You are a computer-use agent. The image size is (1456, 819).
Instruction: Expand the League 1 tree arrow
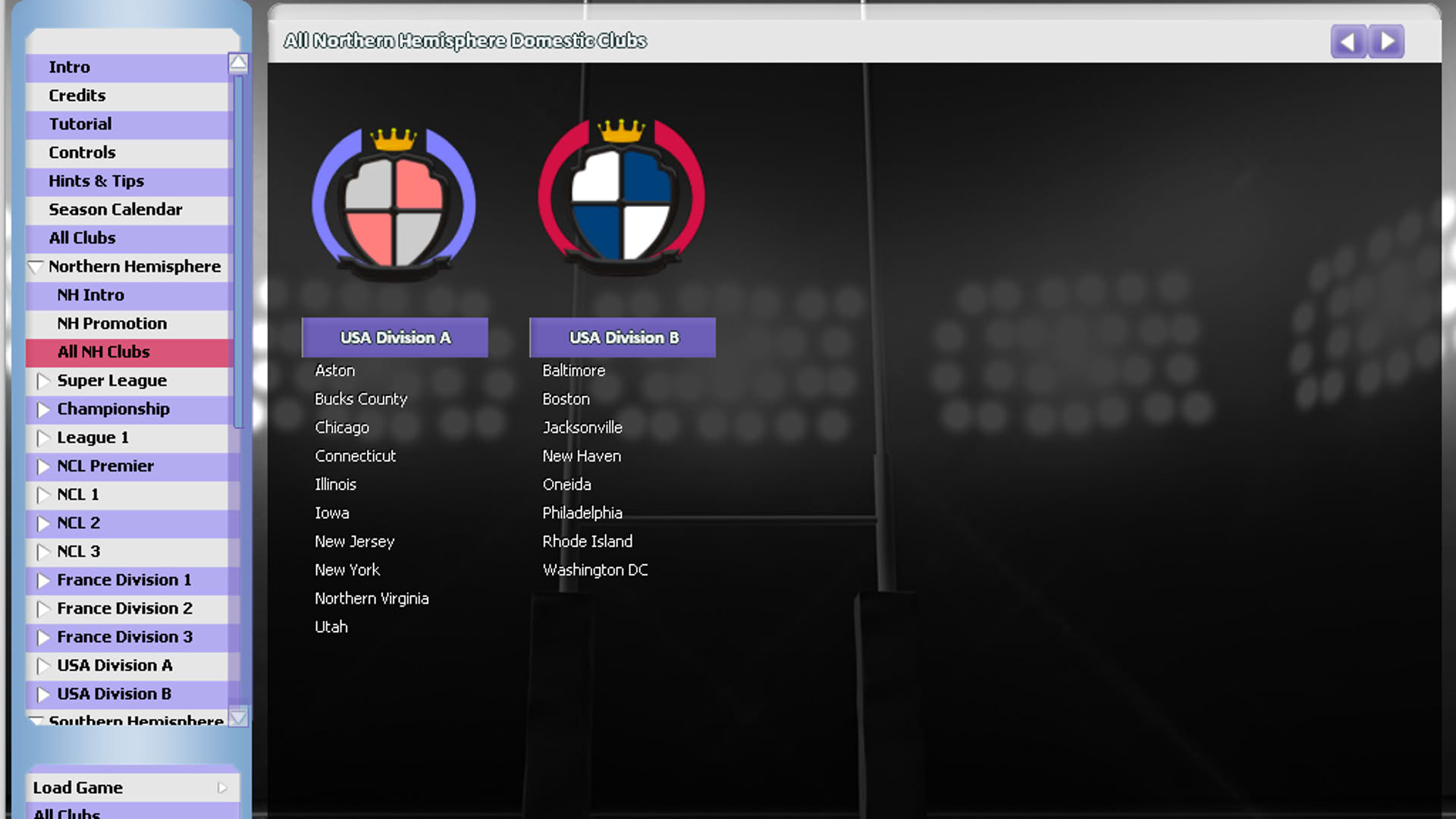pos(43,438)
